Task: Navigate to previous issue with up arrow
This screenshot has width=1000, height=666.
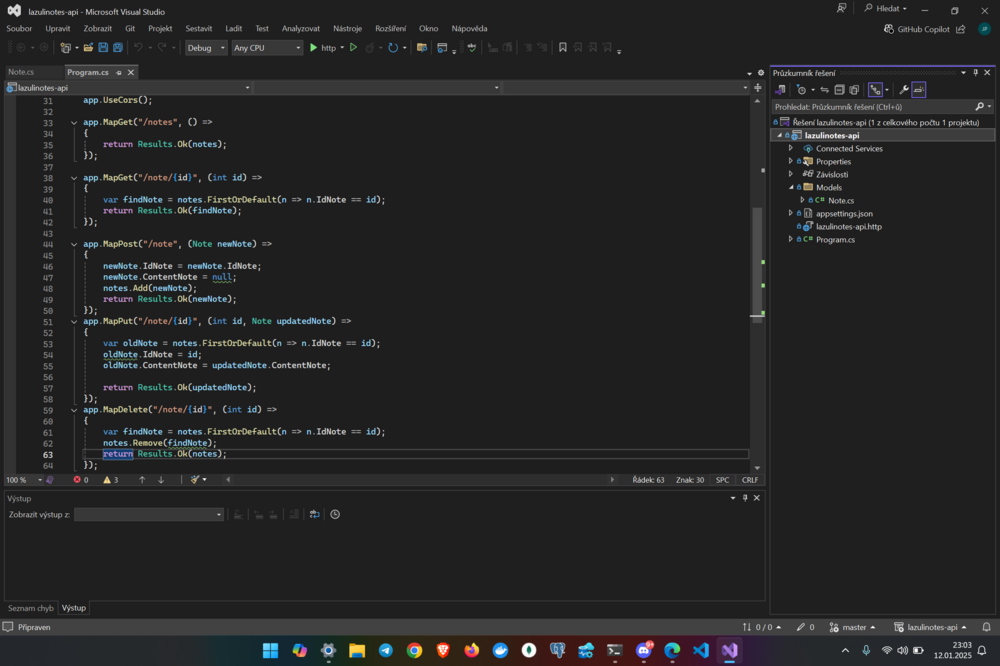Action: coord(142,480)
